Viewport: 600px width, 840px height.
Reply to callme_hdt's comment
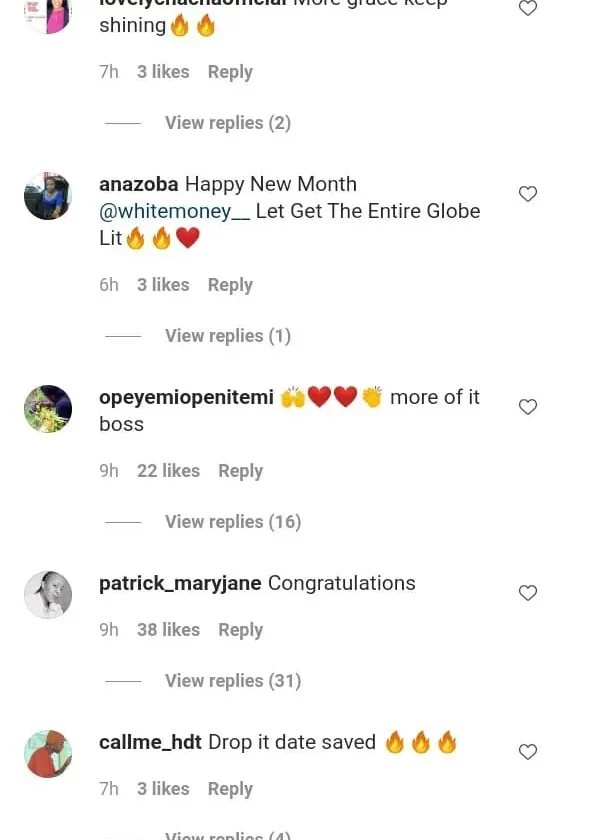[x=230, y=789]
